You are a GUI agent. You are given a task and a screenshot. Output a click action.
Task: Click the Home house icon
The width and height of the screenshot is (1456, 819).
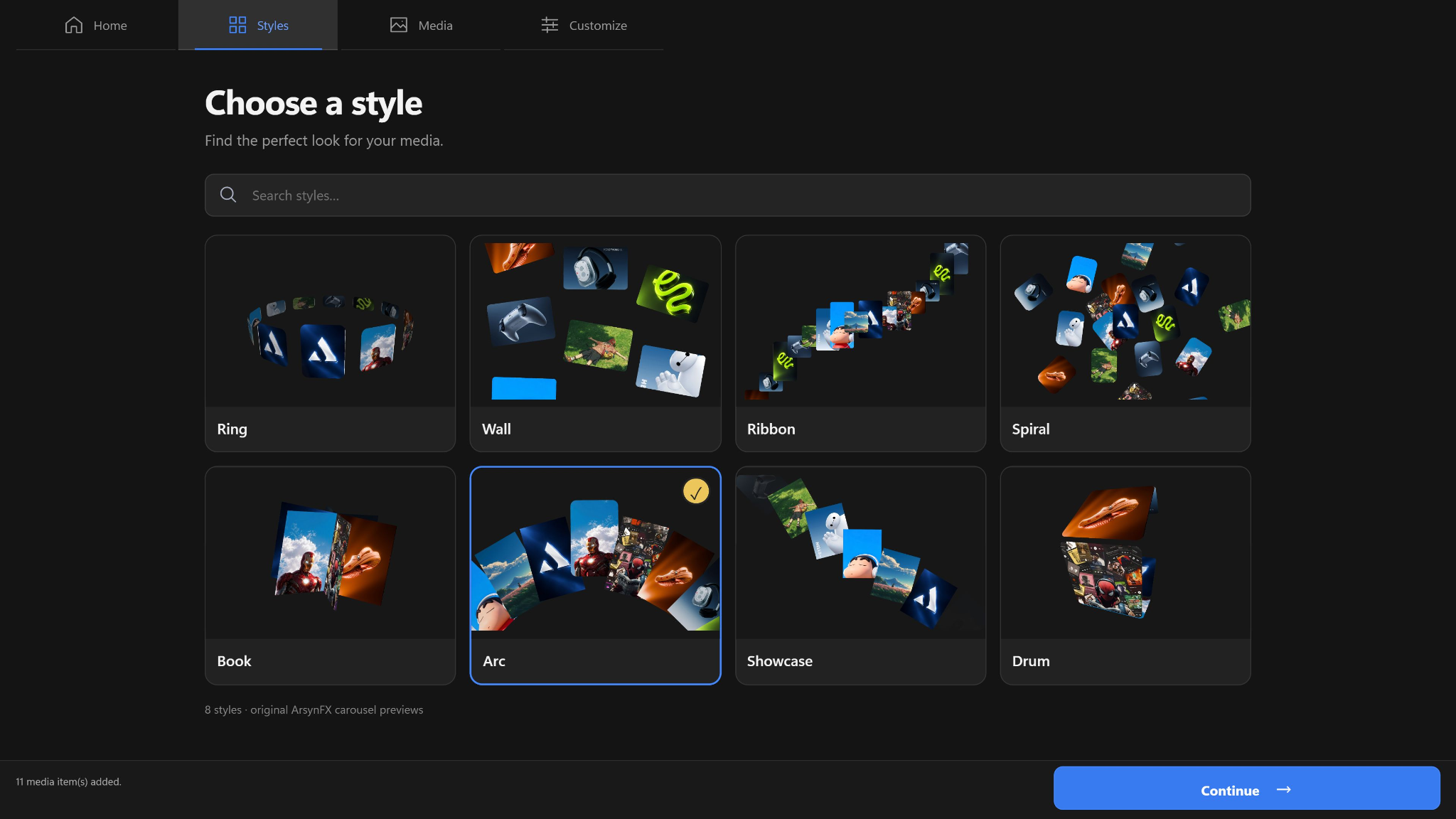click(73, 26)
